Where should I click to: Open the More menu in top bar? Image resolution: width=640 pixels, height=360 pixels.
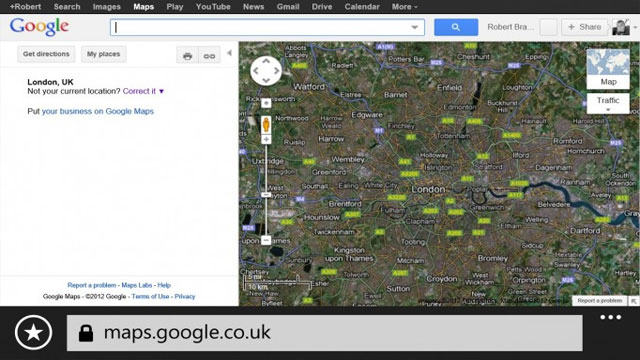404,7
